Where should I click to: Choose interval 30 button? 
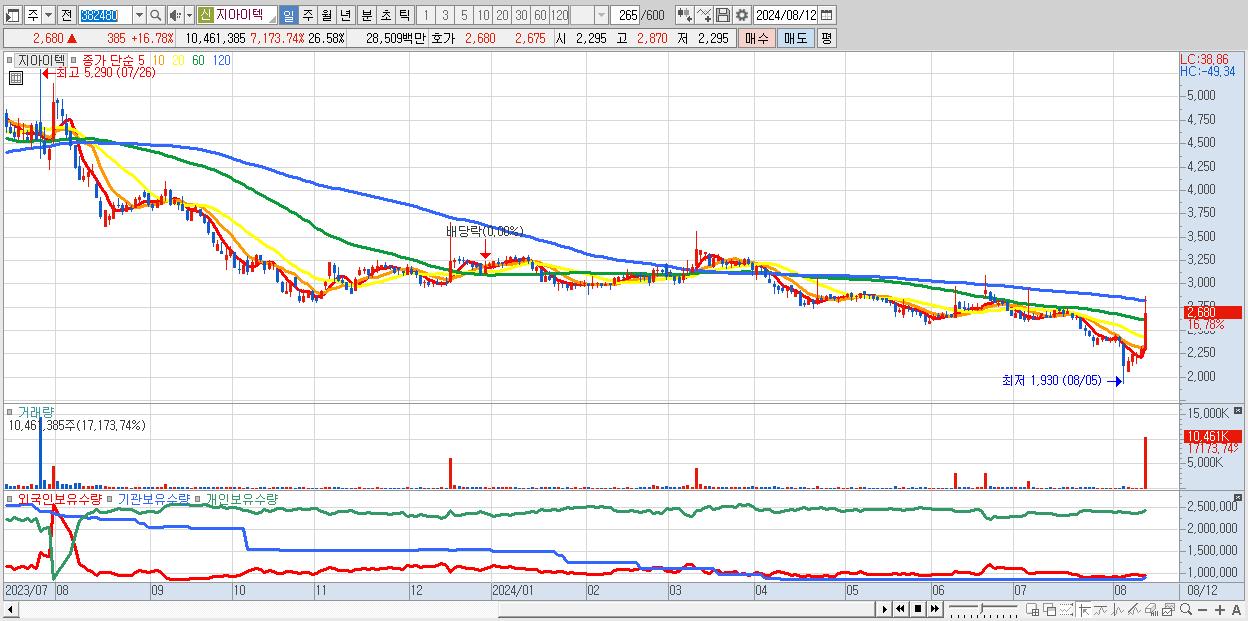pyautogui.click(x=521, y=15)
